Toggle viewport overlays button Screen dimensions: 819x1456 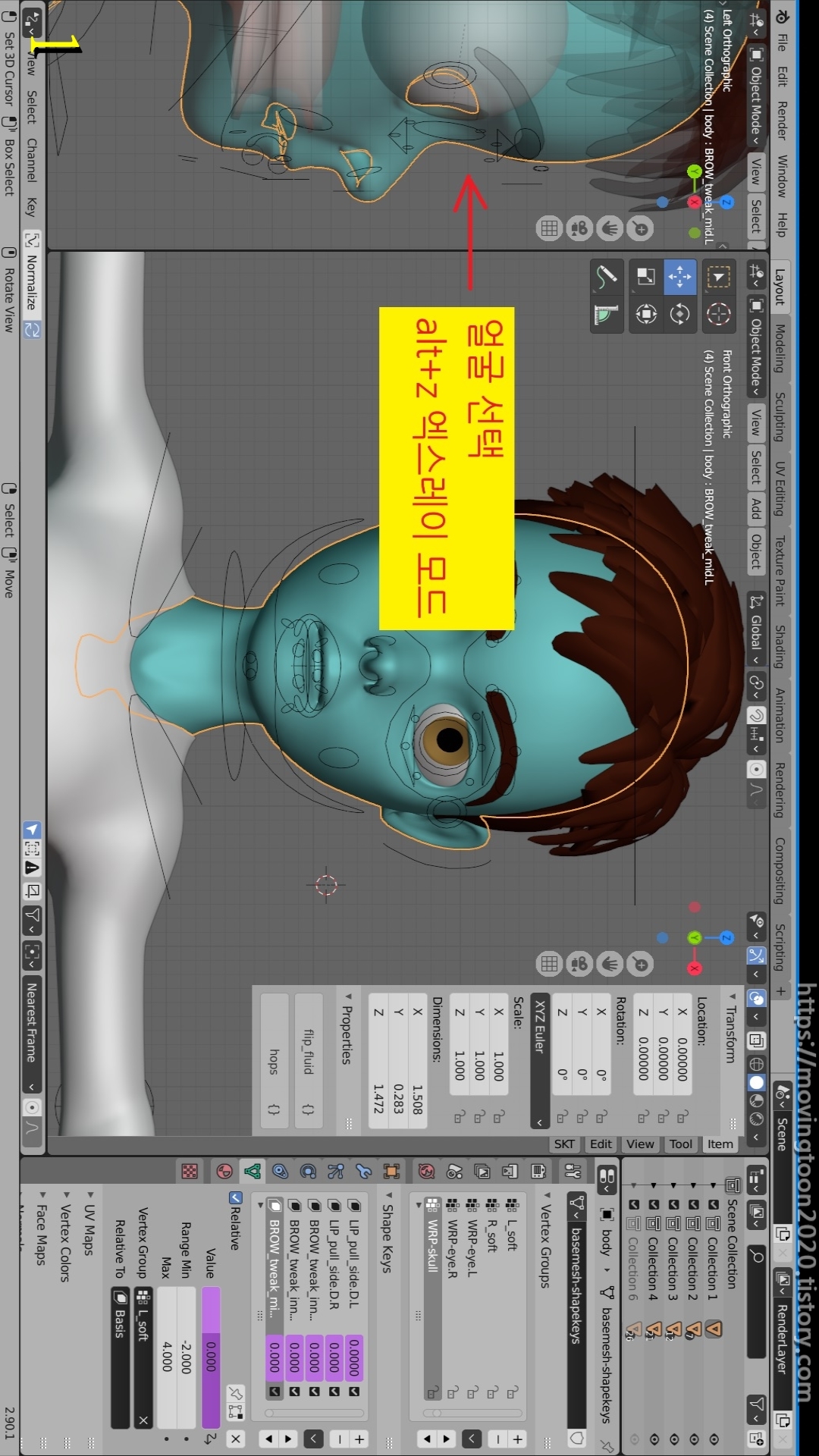(756, 999)
